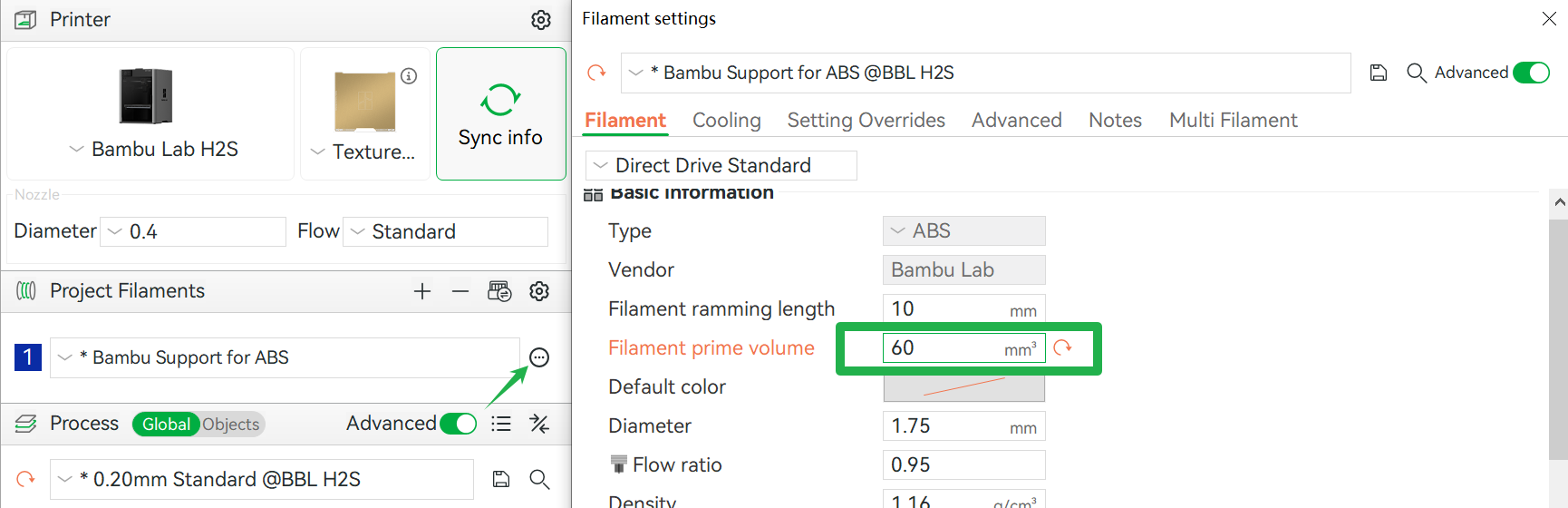The image size is (1568, 508).
Task: Open Project Filaments settings gear
Action: tap(539, 291)
